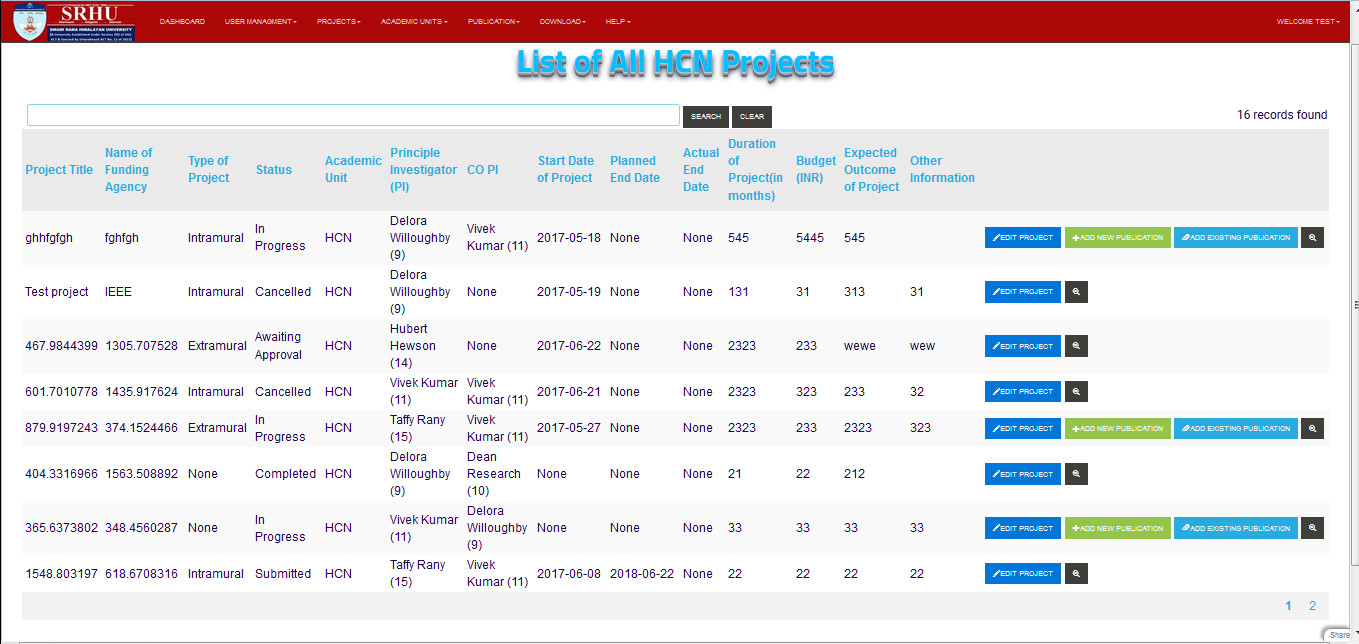Open PI link Vivek Kumar in 601.7010778 row
Image resolution: width=1359 pixels, height=644 pixels.
tap(424, 391)
